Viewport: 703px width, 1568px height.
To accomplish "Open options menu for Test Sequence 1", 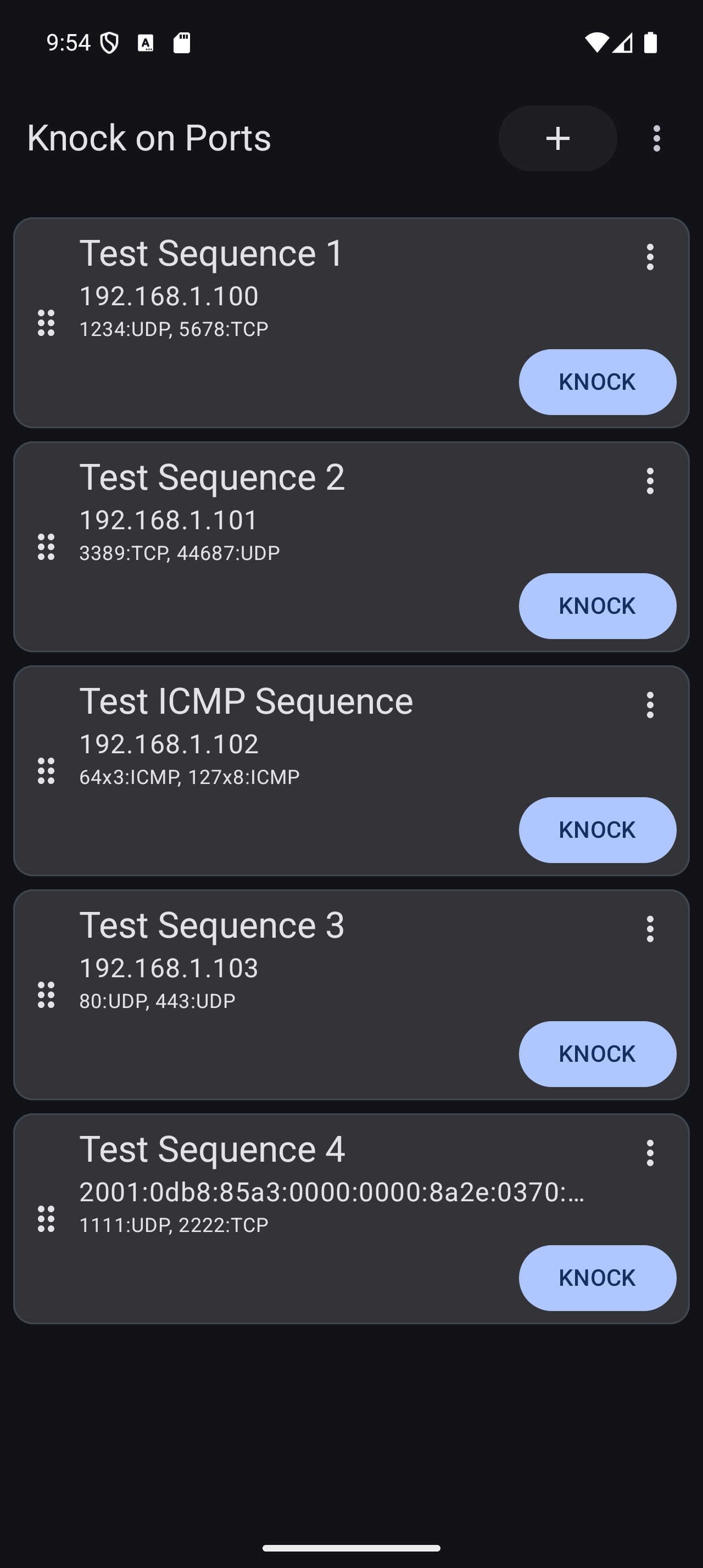I will pyautogui.click(x=649, y=257).
